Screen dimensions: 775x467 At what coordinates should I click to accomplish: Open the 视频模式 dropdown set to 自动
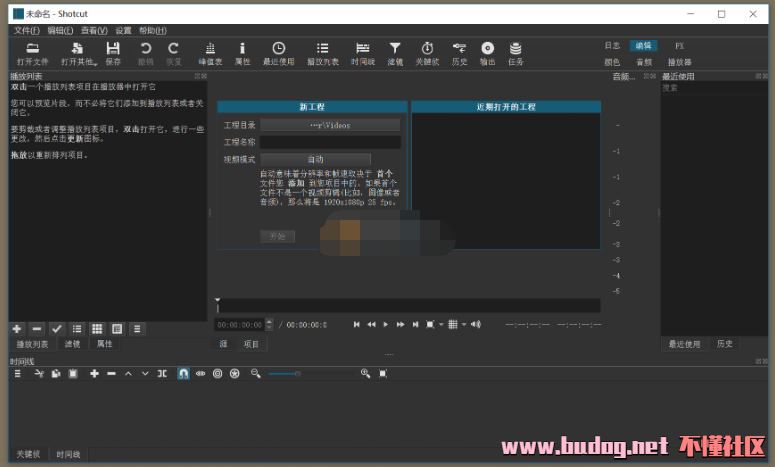point(315,159)
